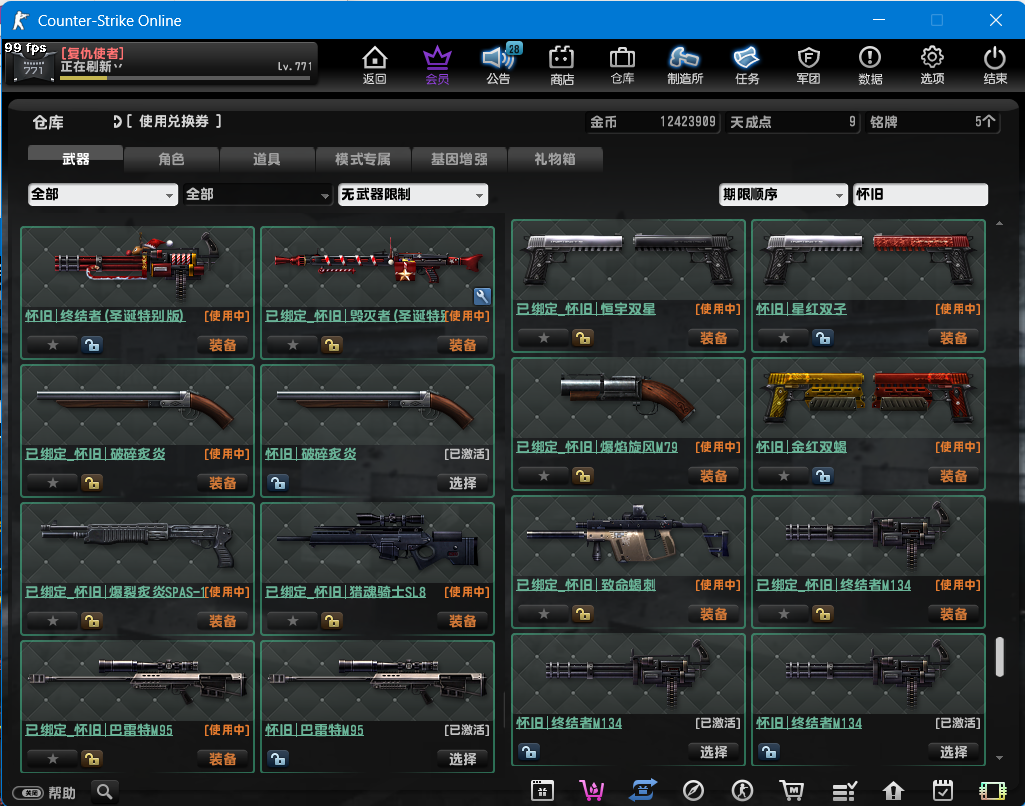Switch to the 角色 tab
Viewport: 1025px width, 806px height.
(171, 159)
